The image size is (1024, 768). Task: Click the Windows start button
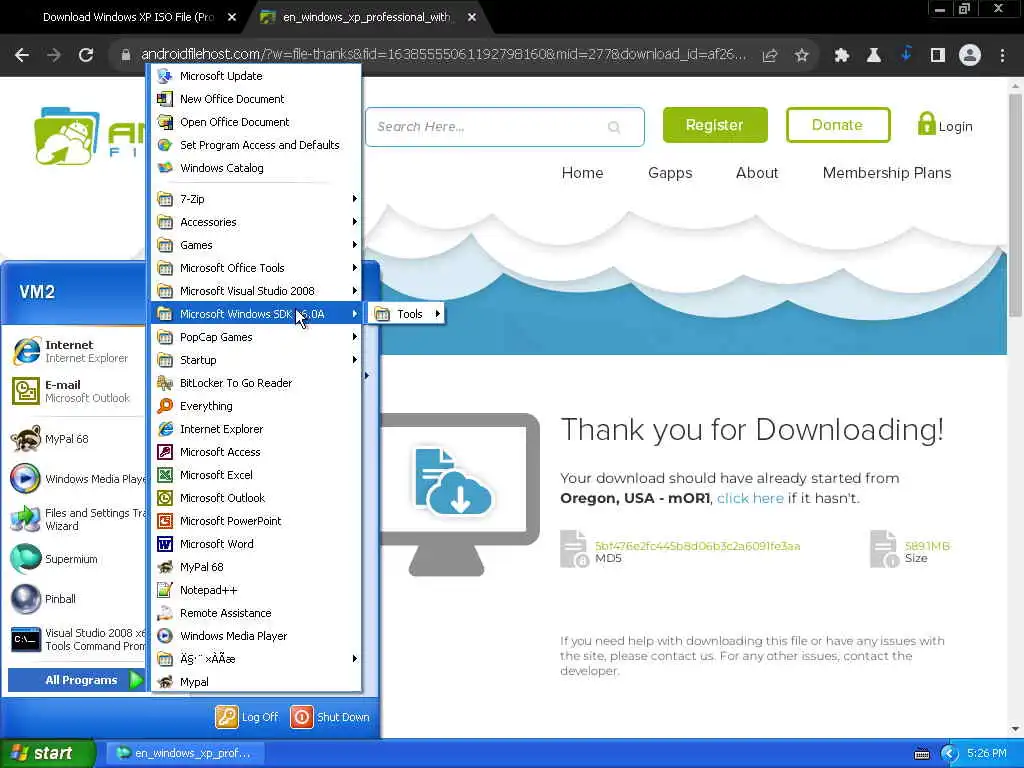coord(47,753)
